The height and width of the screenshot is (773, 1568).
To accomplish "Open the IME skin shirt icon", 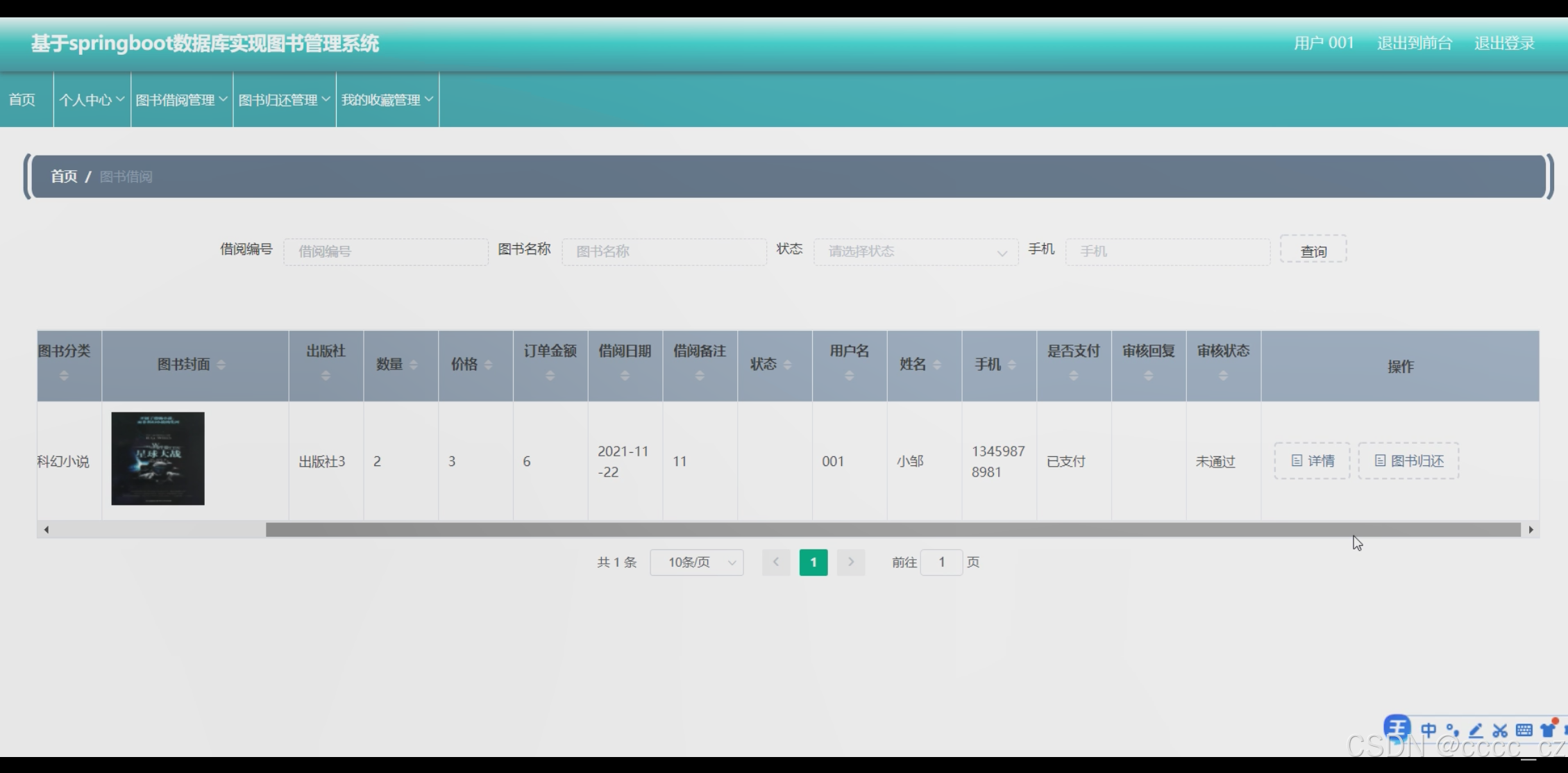I will (1547, 730).
